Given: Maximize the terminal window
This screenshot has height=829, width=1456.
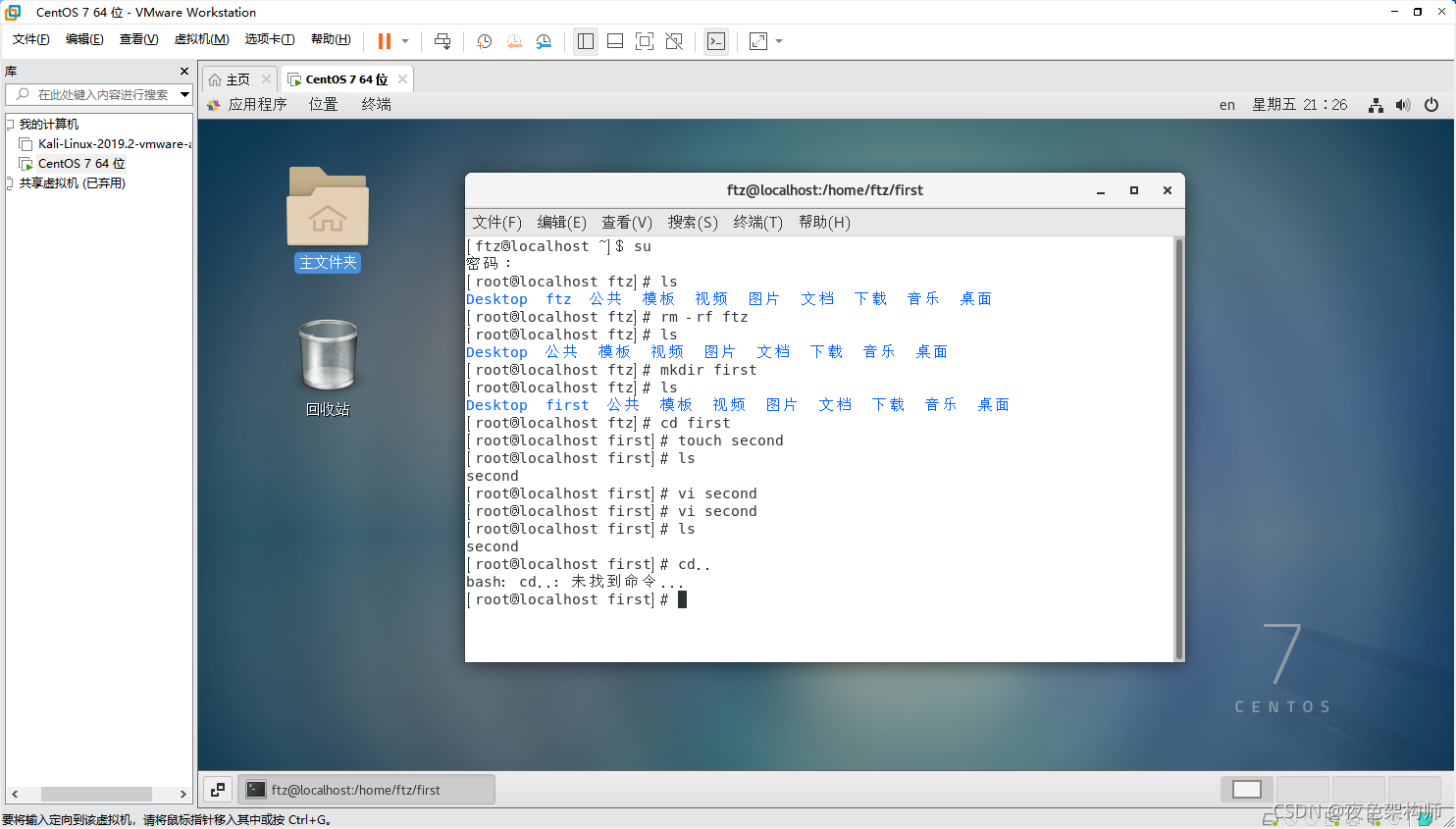Looking at the screenshot, I should coord(1134,190).
